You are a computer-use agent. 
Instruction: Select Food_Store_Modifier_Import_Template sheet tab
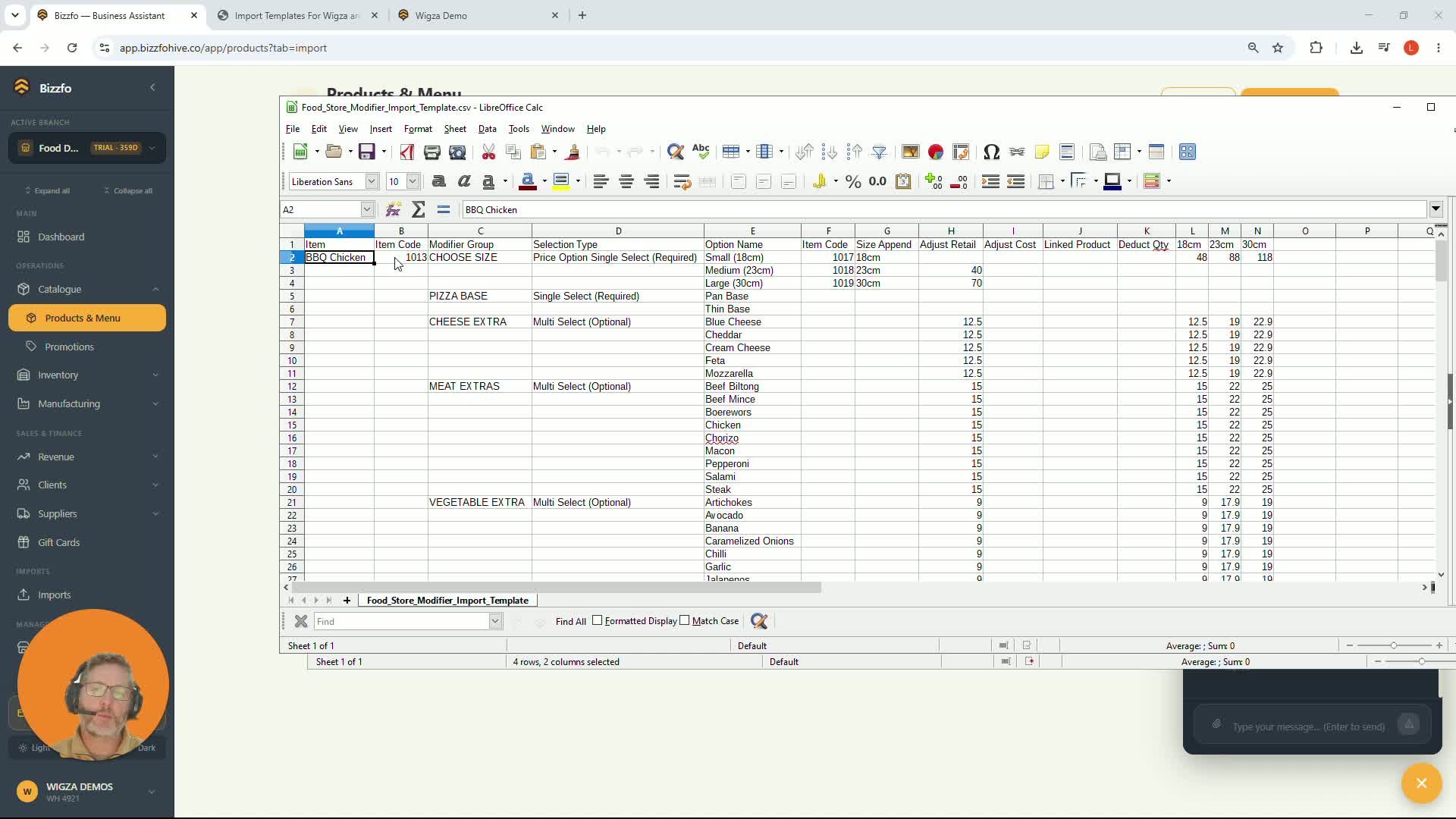[x=447, y=600]
